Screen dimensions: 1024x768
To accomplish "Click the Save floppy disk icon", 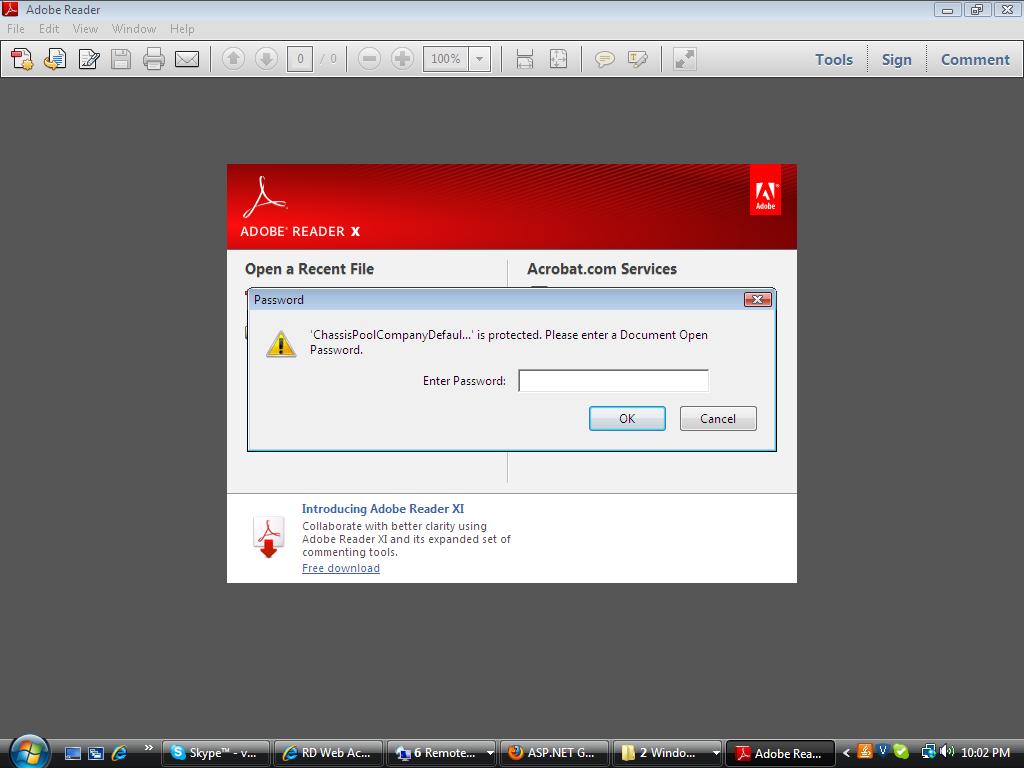I will click(121, 59).
